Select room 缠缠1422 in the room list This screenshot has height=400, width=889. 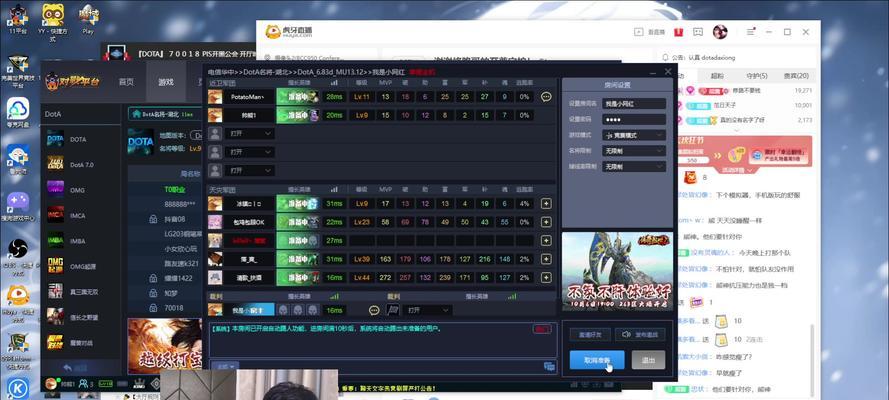(179, 278)
